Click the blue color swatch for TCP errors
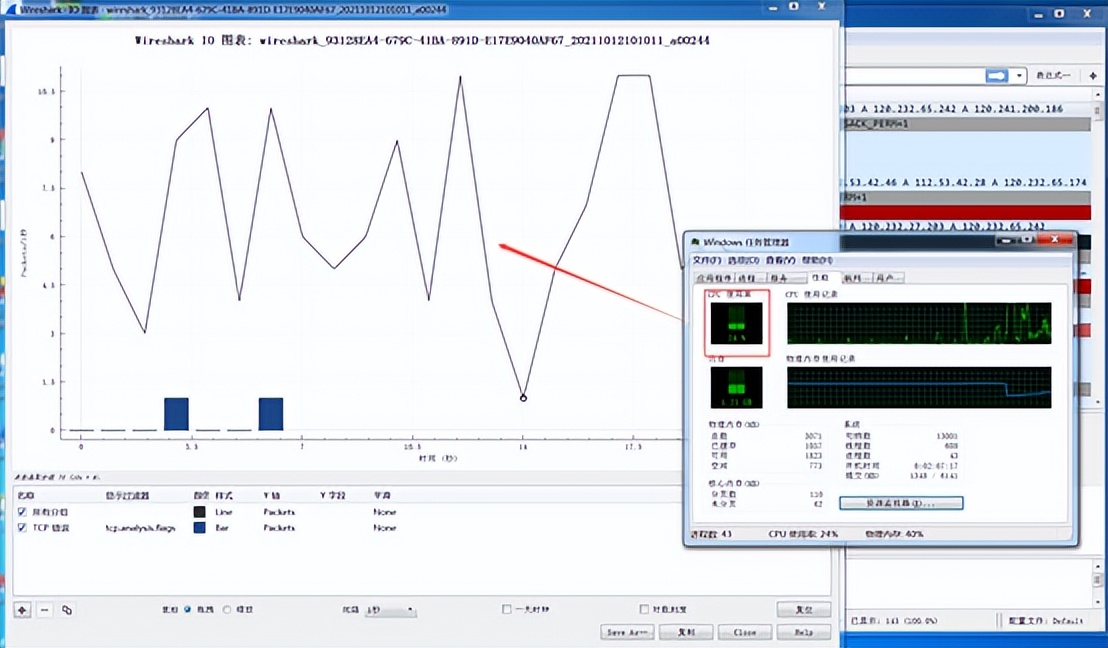Screen dimensions: 1108x648 pos(199,527)
